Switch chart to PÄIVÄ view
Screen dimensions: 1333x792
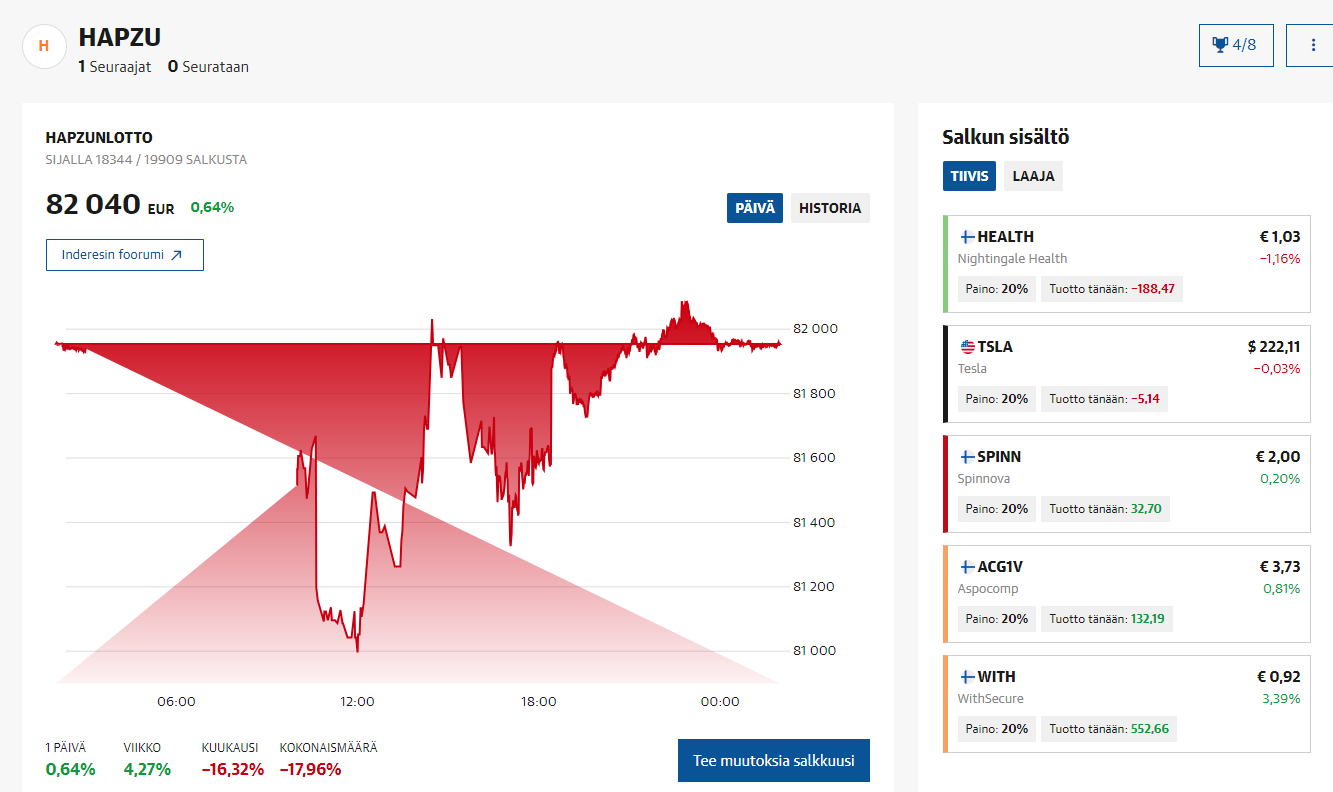[754, 208]
